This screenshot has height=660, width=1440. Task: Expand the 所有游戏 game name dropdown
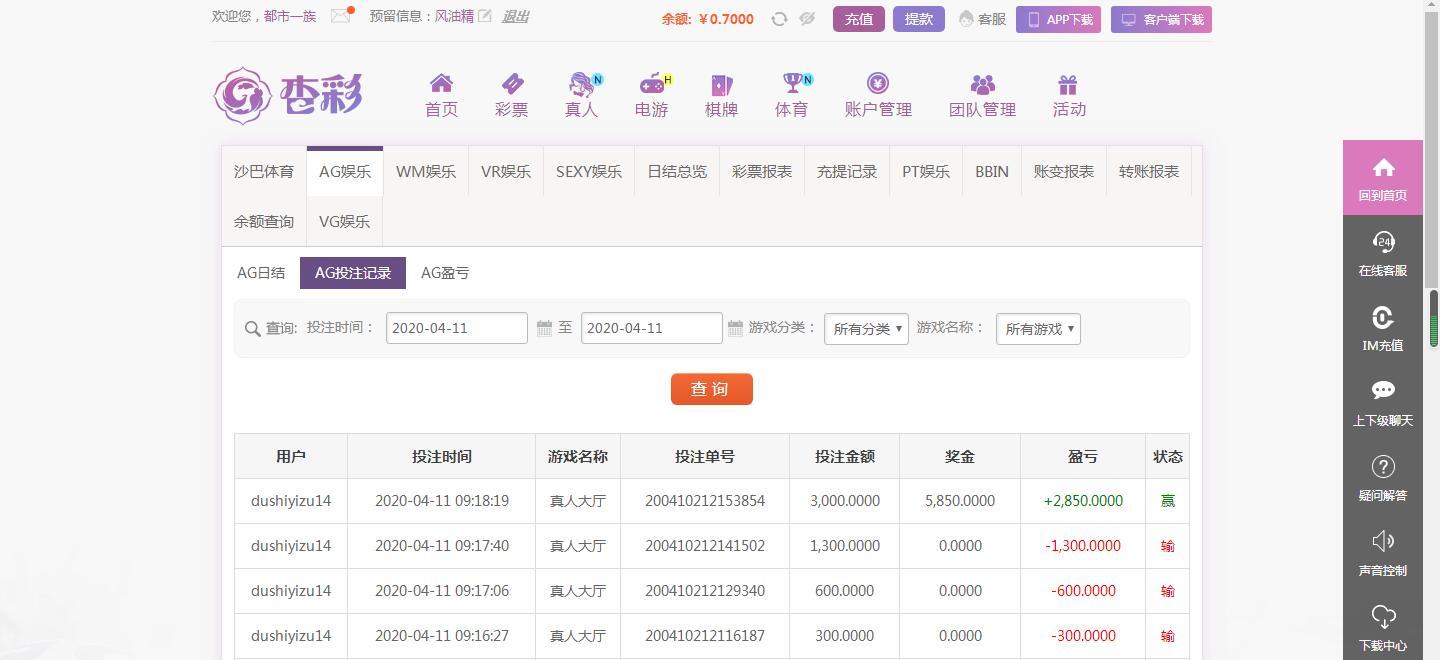point(1038,328)
